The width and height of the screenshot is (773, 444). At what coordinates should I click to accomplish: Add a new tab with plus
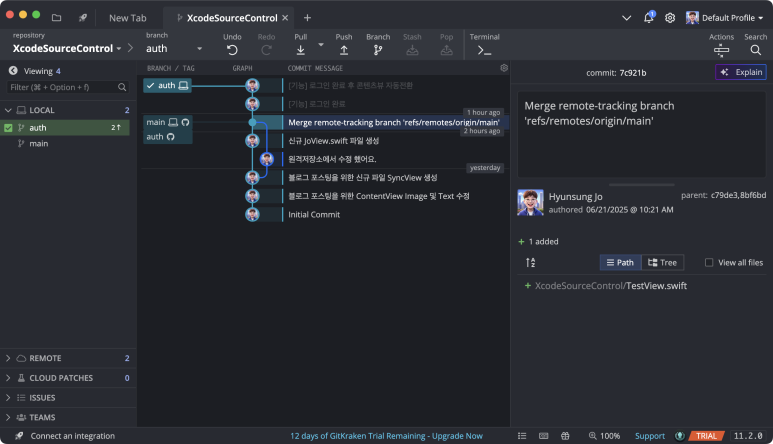pos(307,18)
